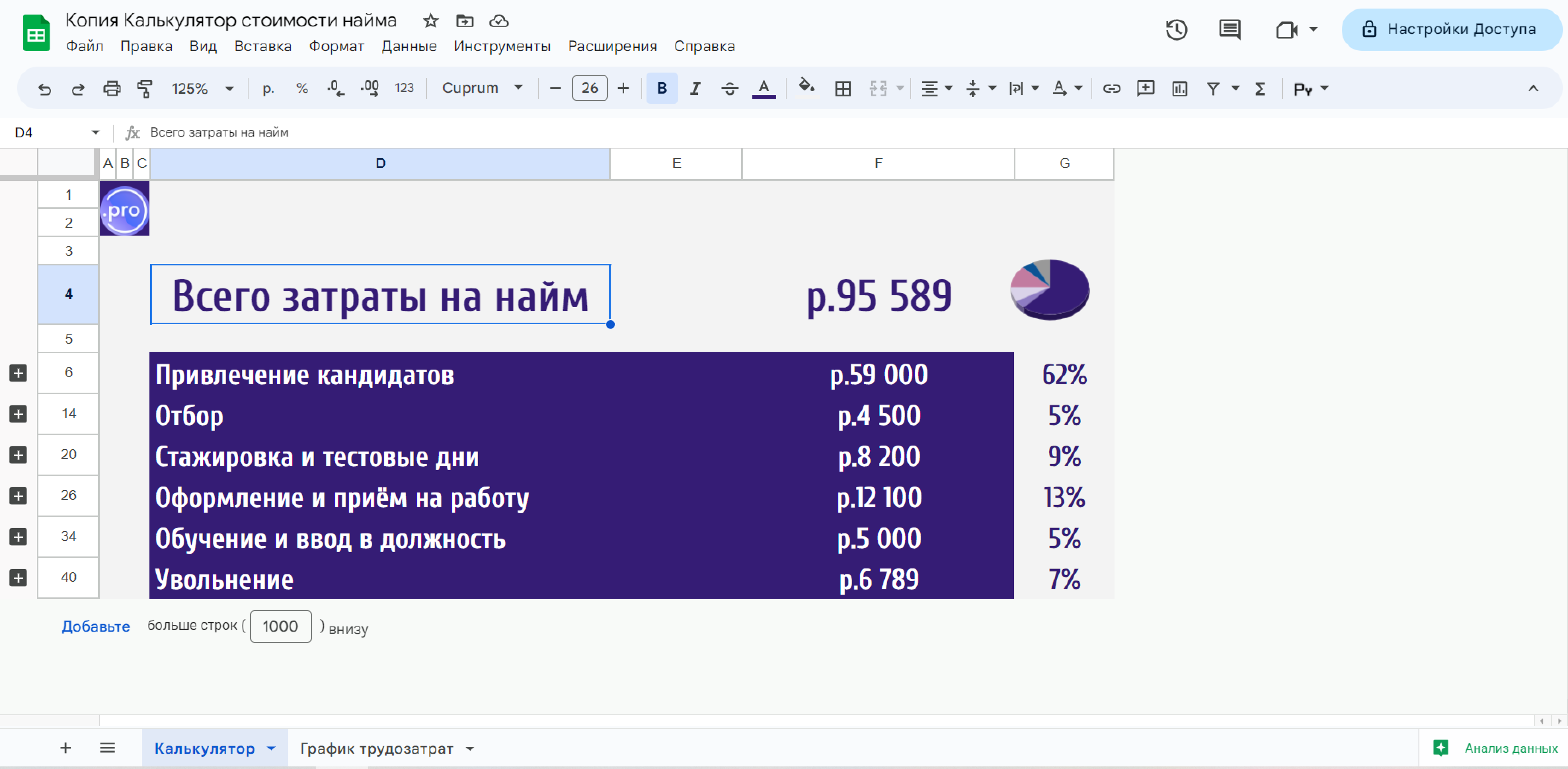The image size is (1568, 769).
Task: Open the Cuprum font dropdown
Action: point(481,88)
